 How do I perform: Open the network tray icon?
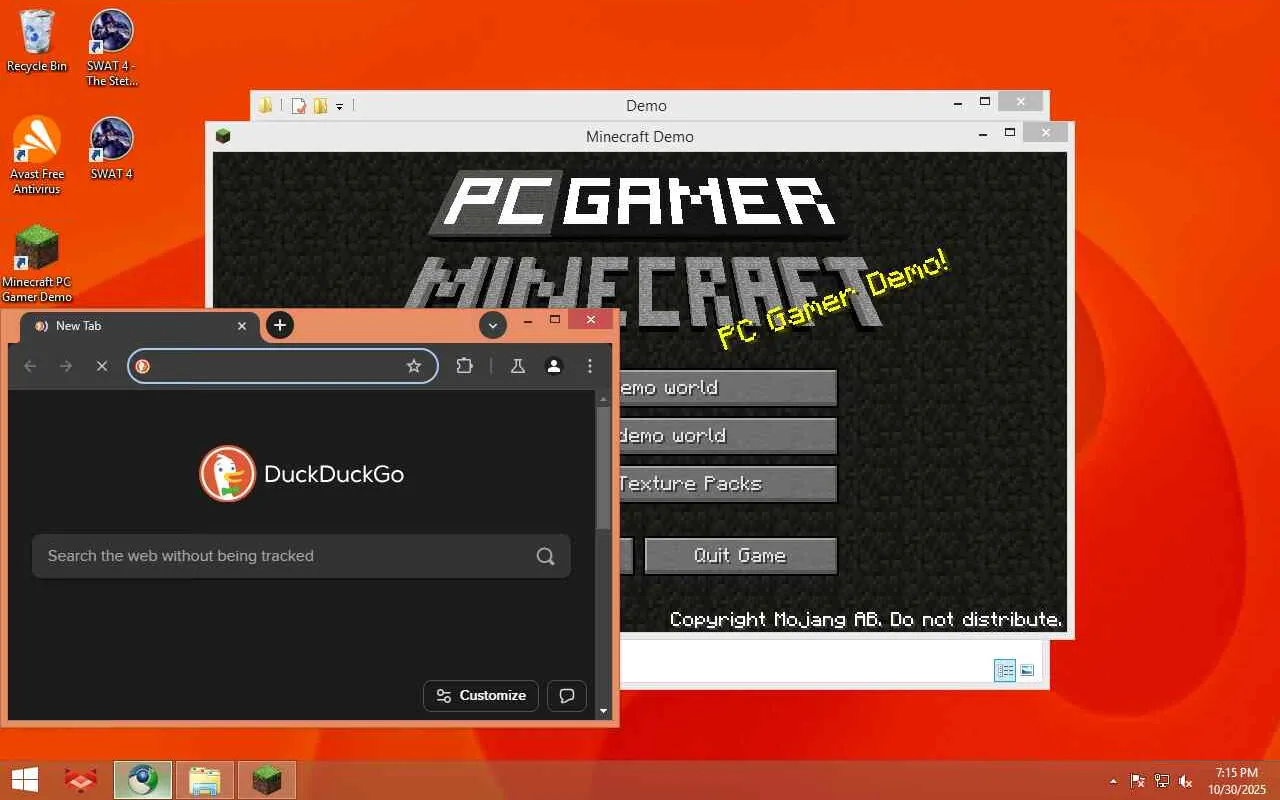1162,781
